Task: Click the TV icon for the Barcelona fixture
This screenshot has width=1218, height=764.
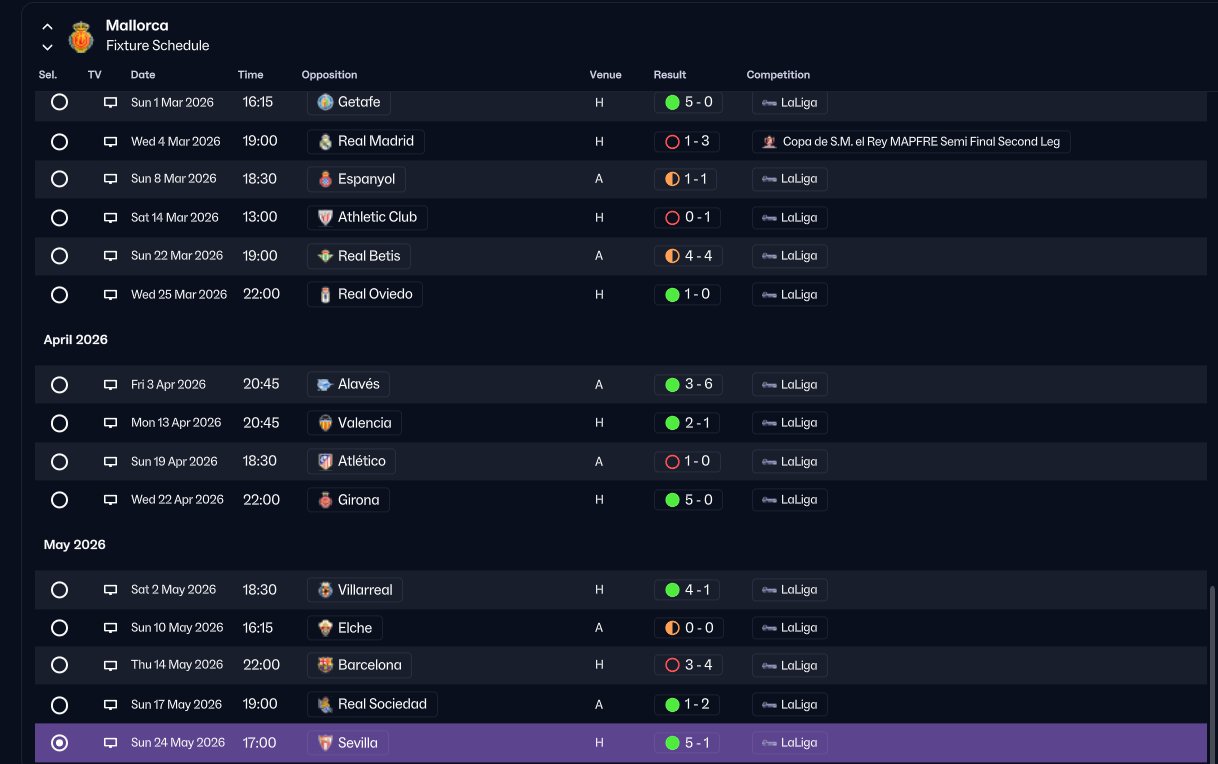Action: tap(111, 665)
